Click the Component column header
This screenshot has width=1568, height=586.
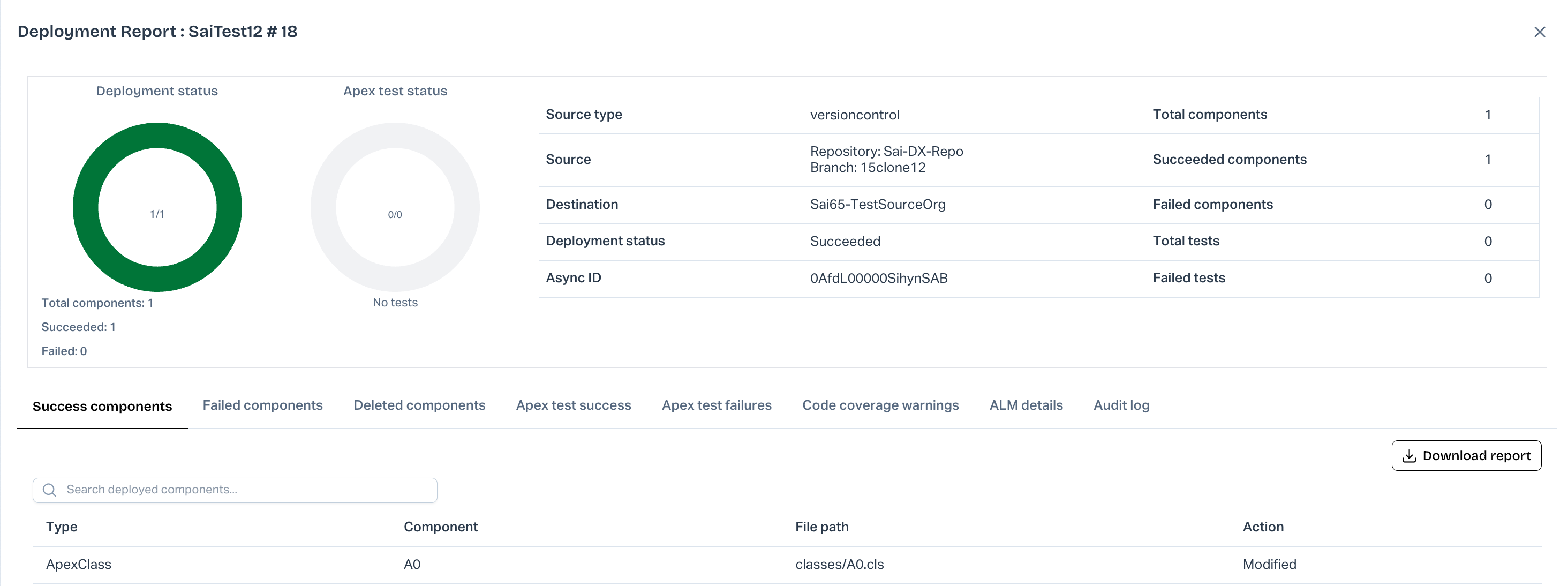(440, 527)
